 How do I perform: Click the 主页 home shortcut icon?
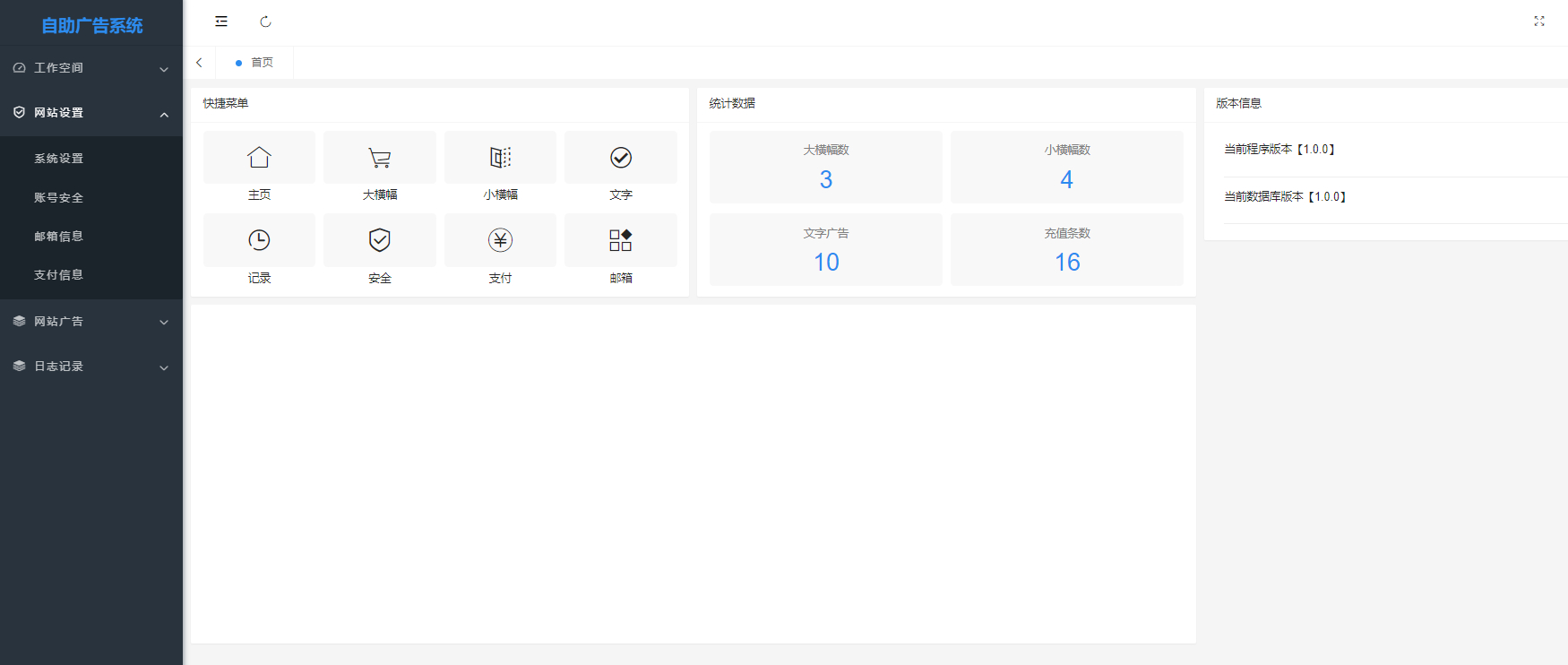[259, 158]
